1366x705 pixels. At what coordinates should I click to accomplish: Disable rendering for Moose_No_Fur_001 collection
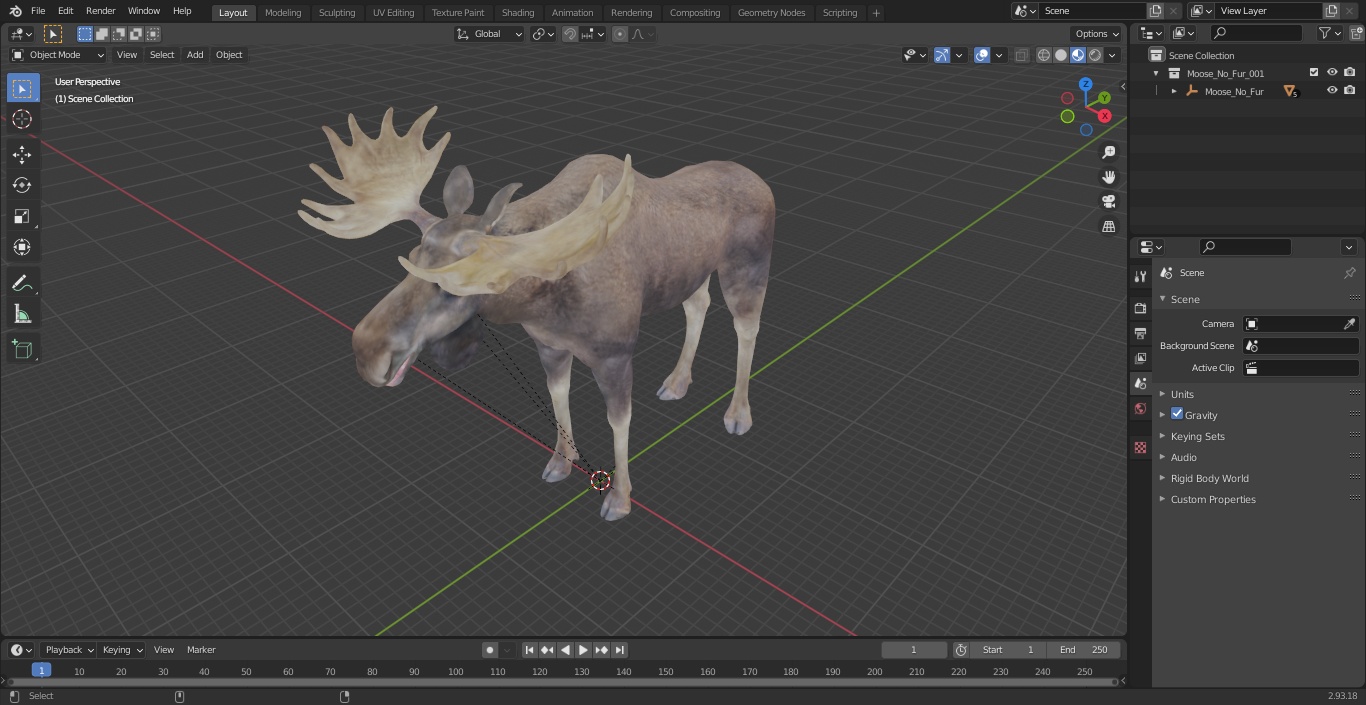[1350, 72]
